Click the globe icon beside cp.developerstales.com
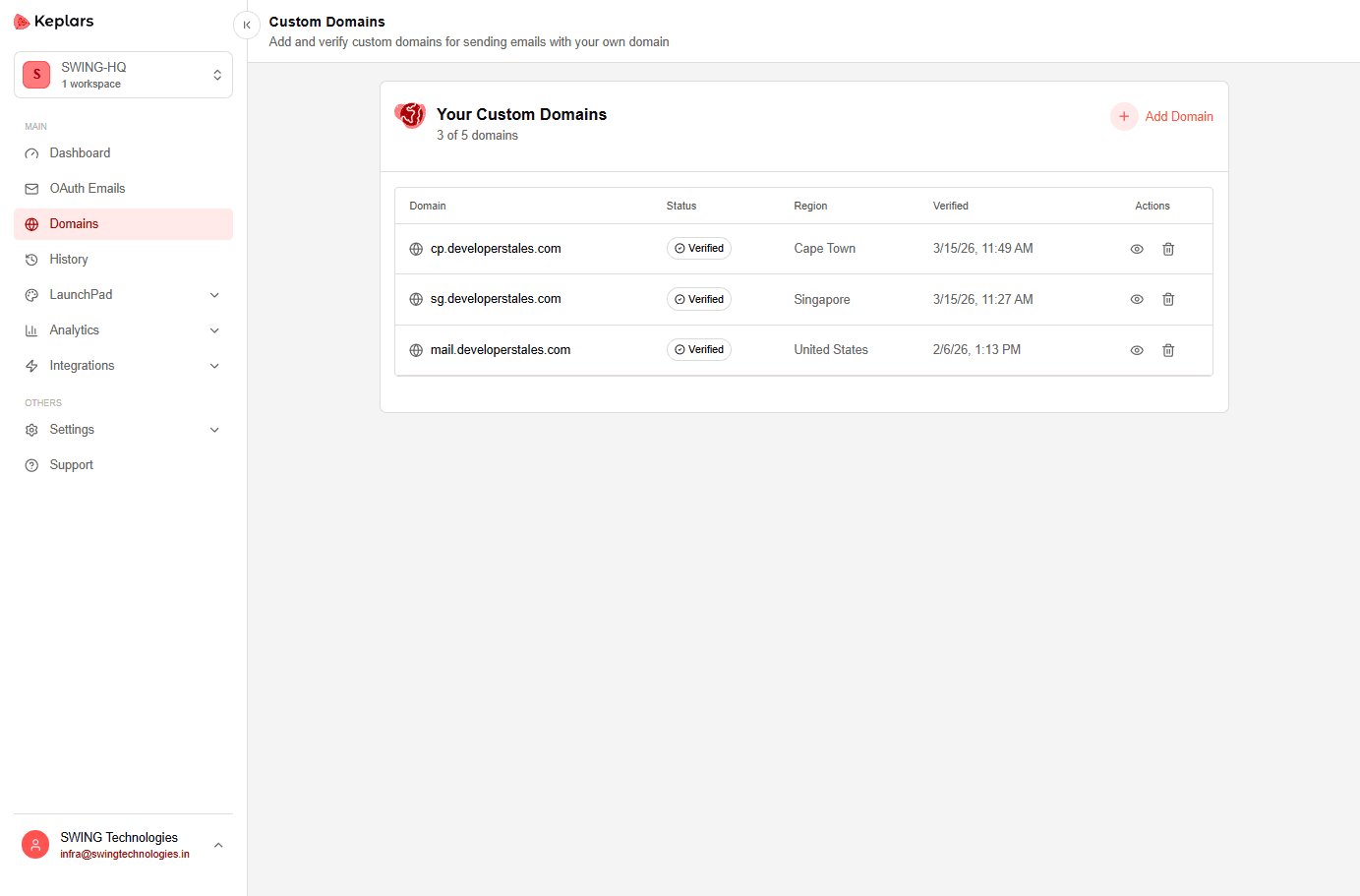This screenshot has width=1360, height=896. 416,249
